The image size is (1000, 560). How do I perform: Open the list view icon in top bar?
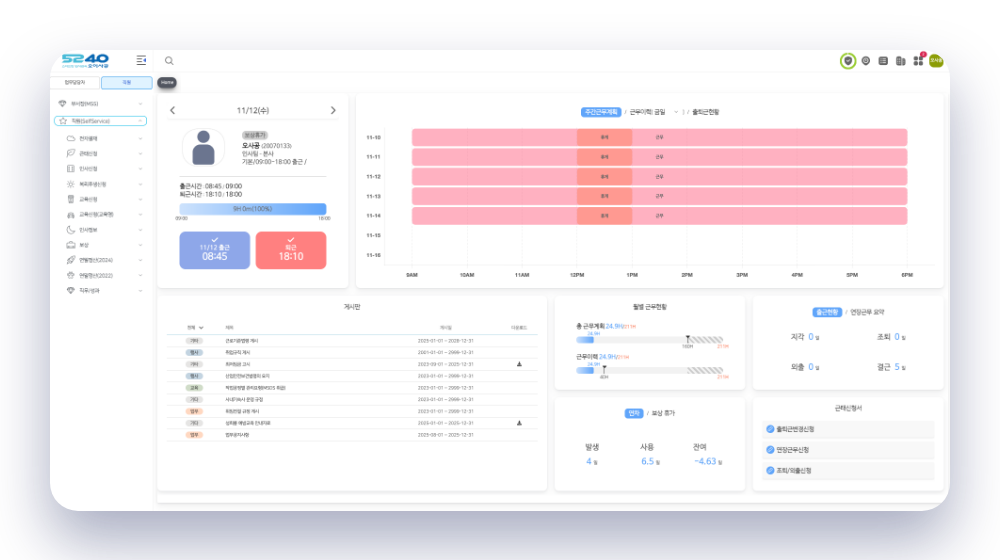(x=883, y=61)
